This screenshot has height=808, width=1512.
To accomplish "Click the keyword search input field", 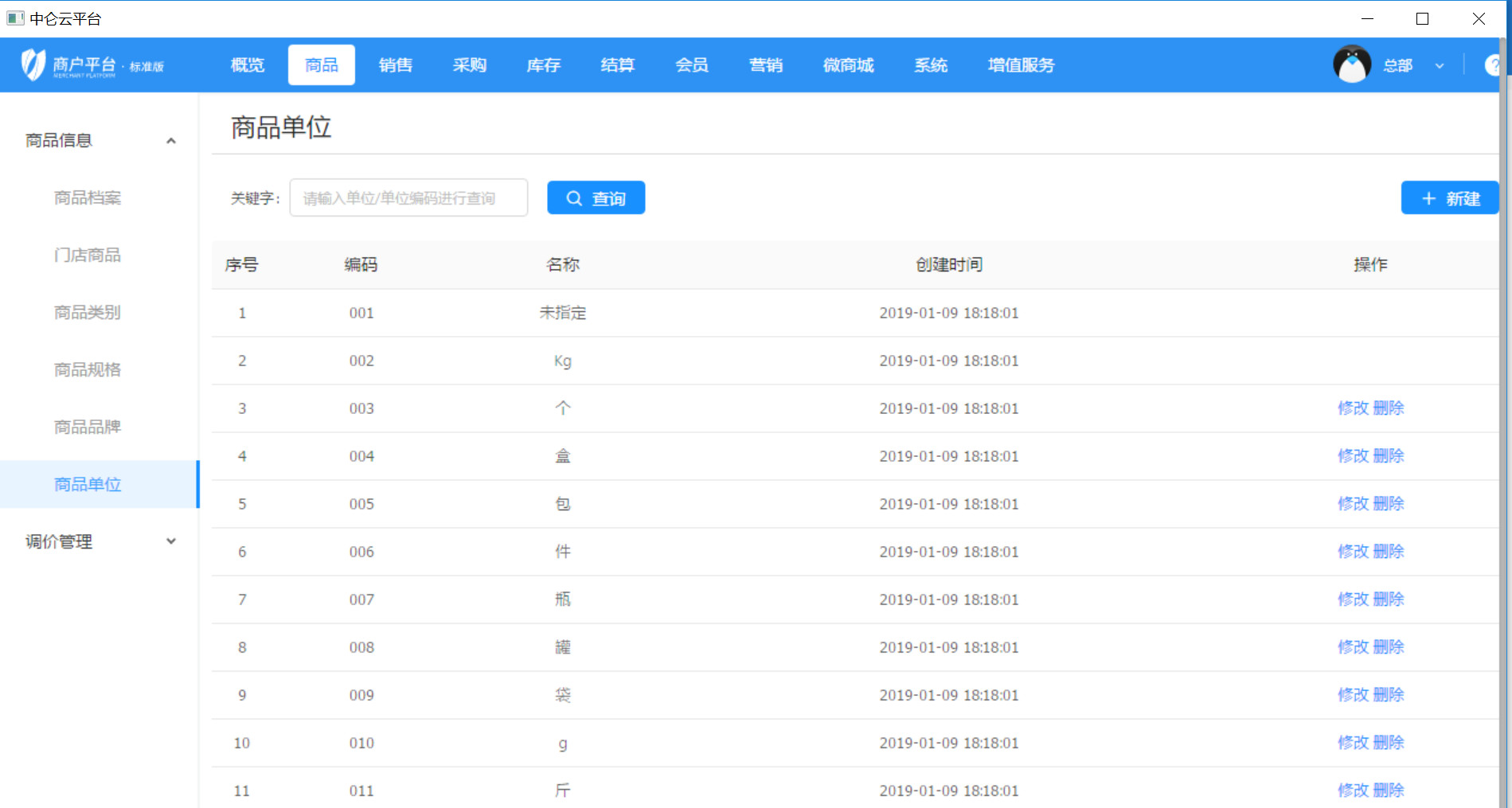I will [x=408, y=197].
